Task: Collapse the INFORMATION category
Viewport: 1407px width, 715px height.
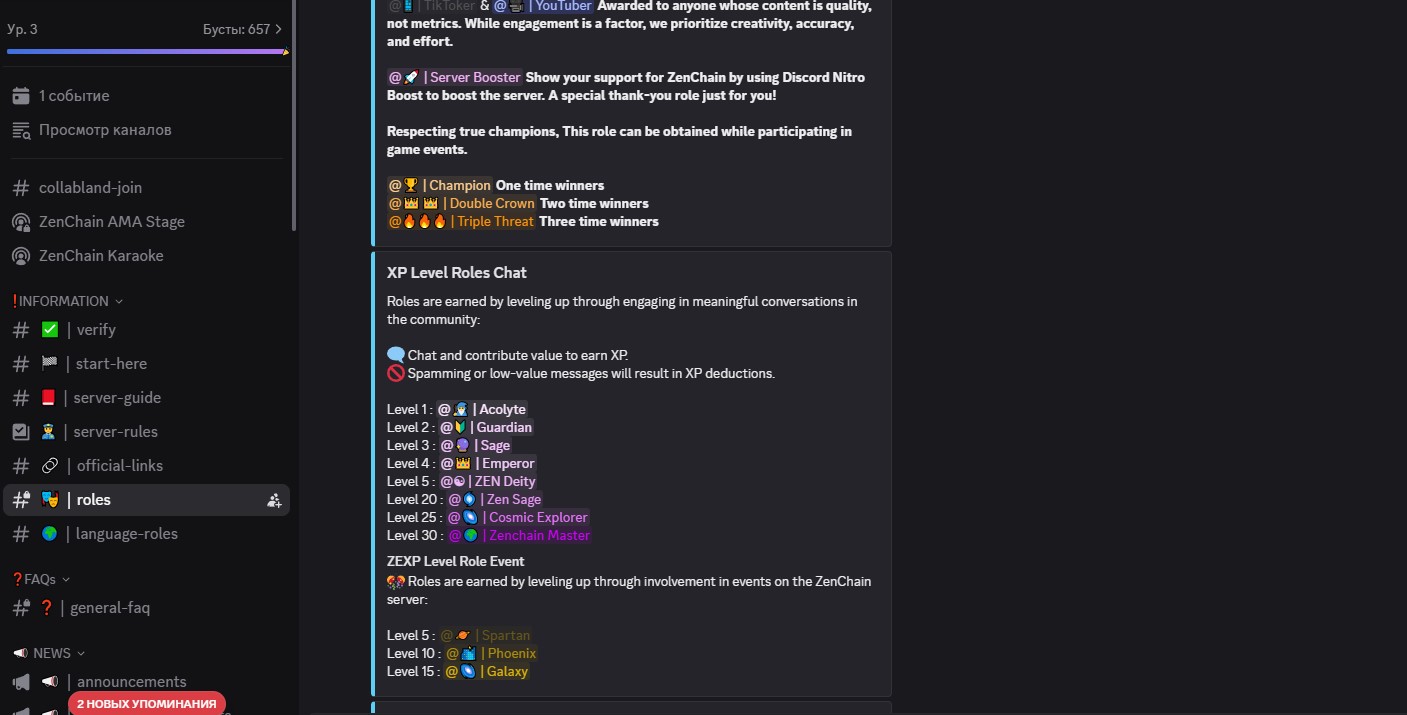Action: (66, 301)
